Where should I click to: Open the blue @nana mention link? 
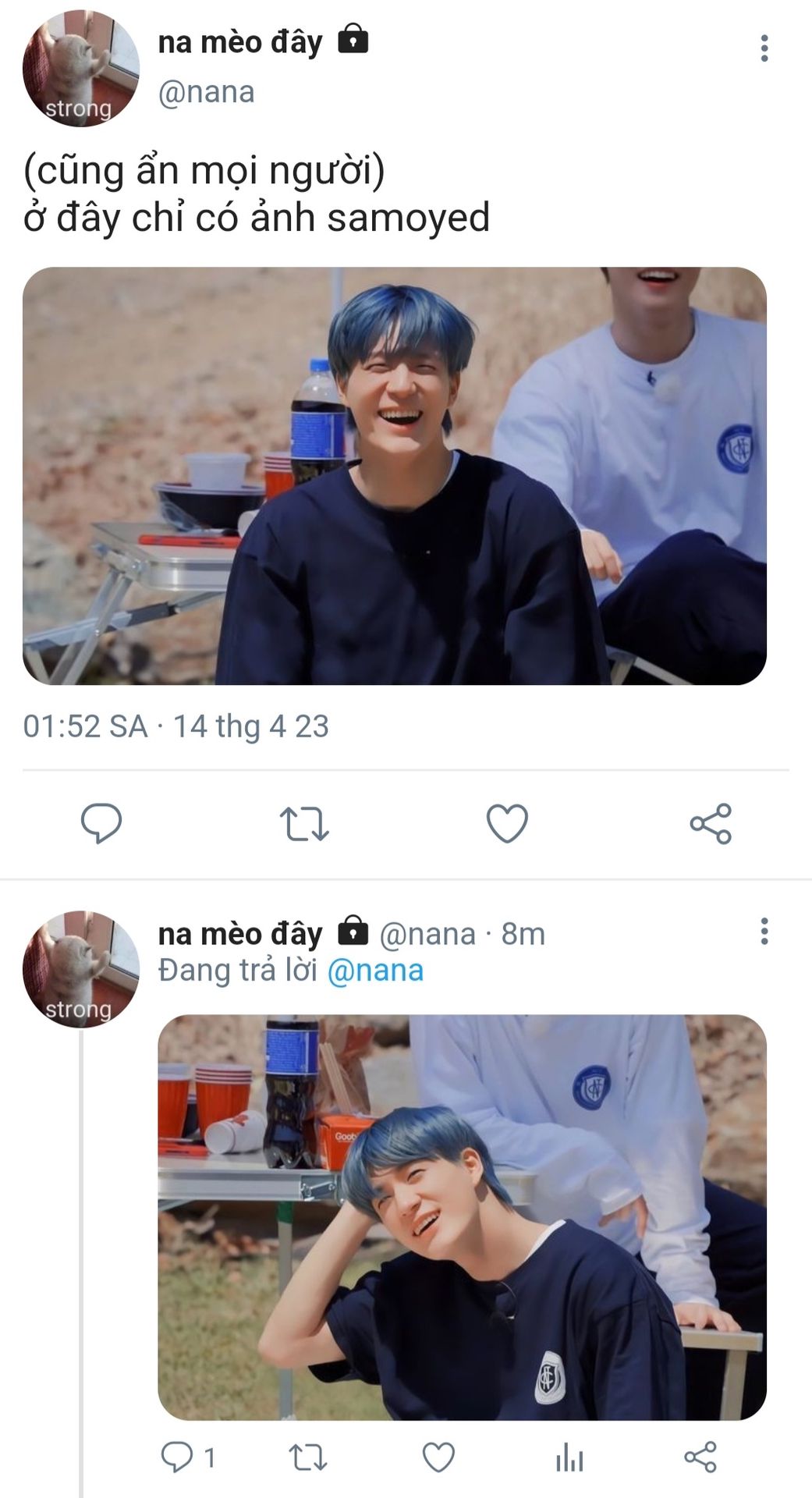coord(375,970)
